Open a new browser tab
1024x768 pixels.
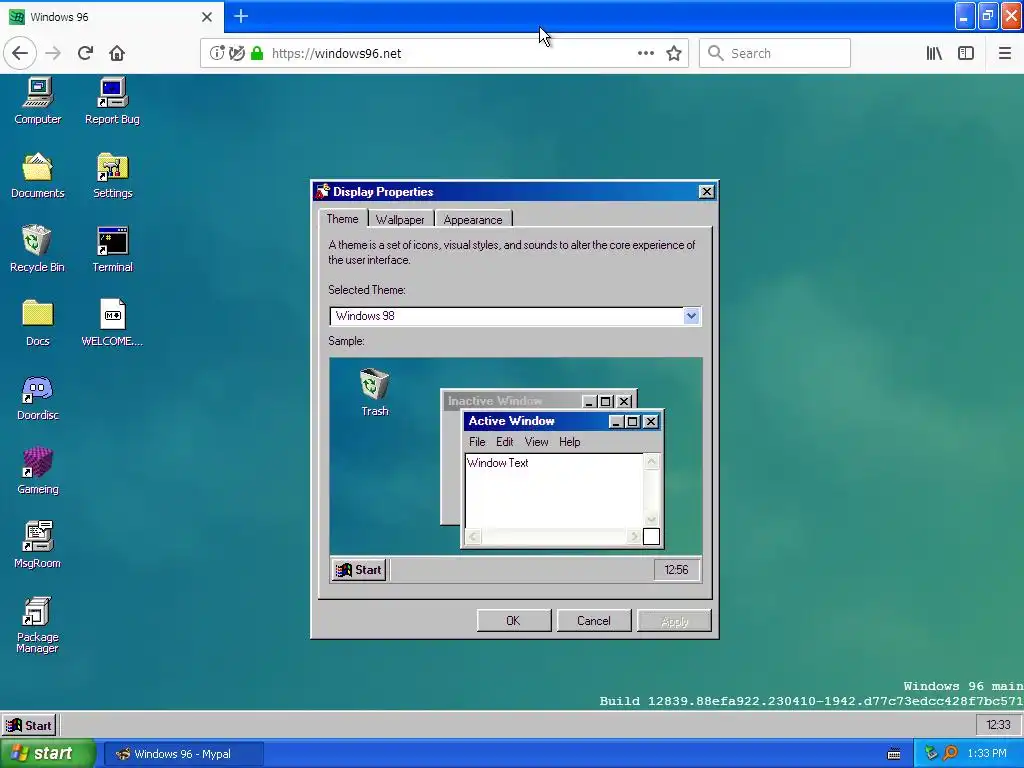241,16
